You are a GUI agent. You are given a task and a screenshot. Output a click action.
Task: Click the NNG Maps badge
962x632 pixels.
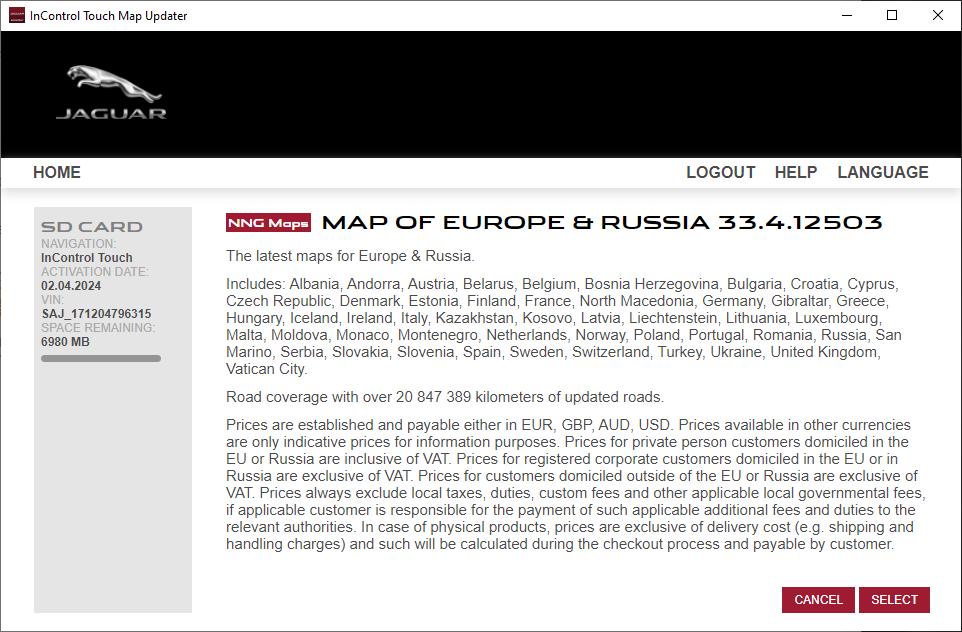268,223
